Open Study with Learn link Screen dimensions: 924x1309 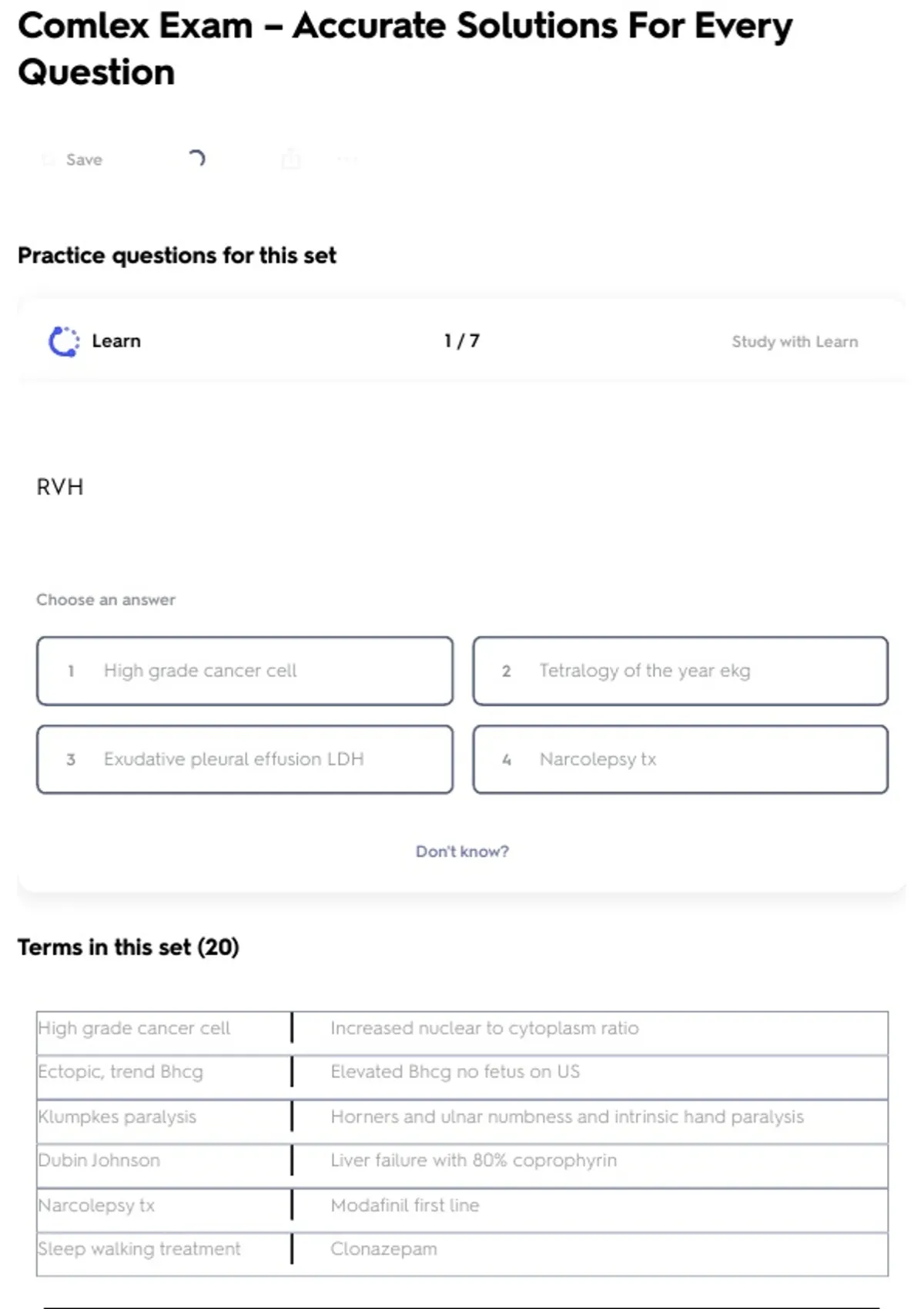[794, 342]
